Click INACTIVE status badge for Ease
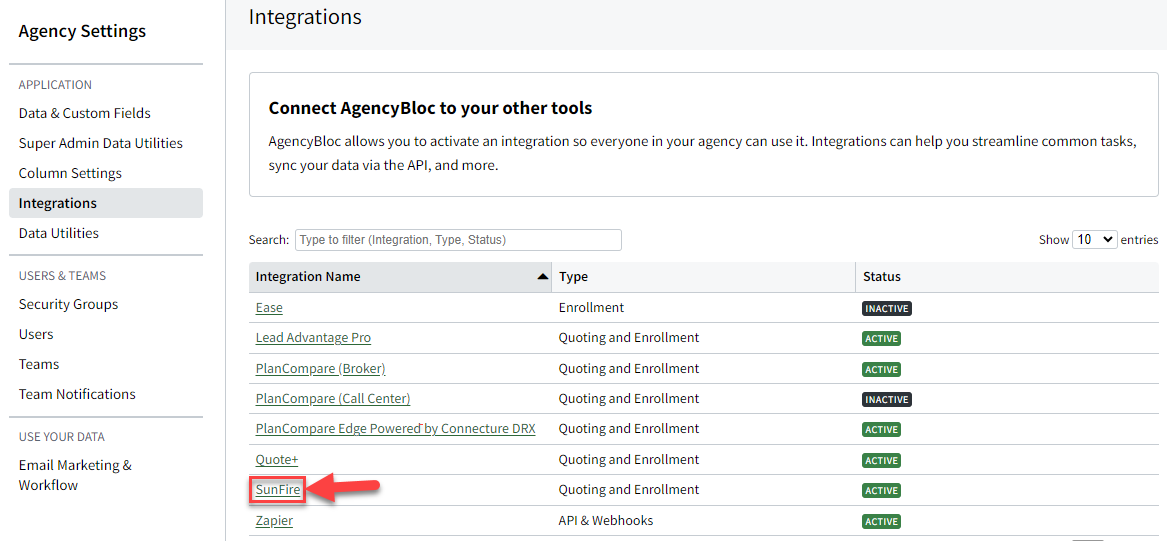The width and height of the screenshot is (1167, 541). pos(887,308)
